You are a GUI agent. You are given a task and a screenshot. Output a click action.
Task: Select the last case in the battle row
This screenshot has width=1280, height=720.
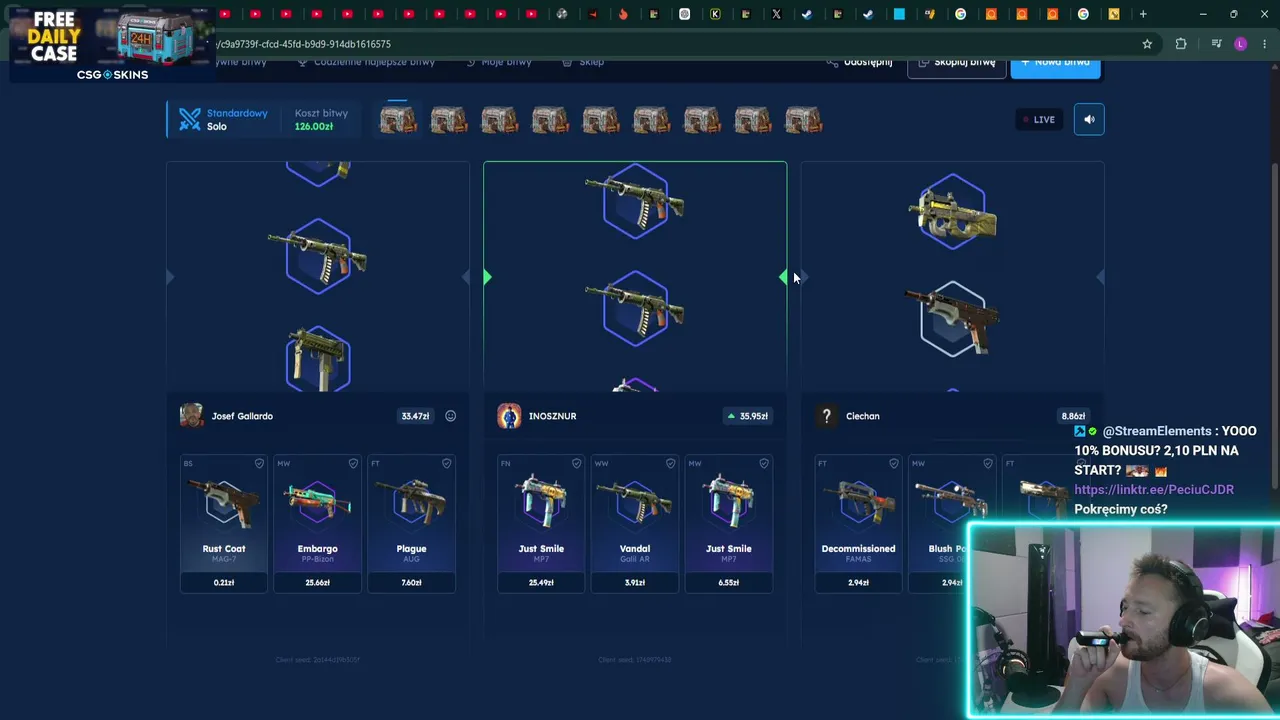coord(804,120)
